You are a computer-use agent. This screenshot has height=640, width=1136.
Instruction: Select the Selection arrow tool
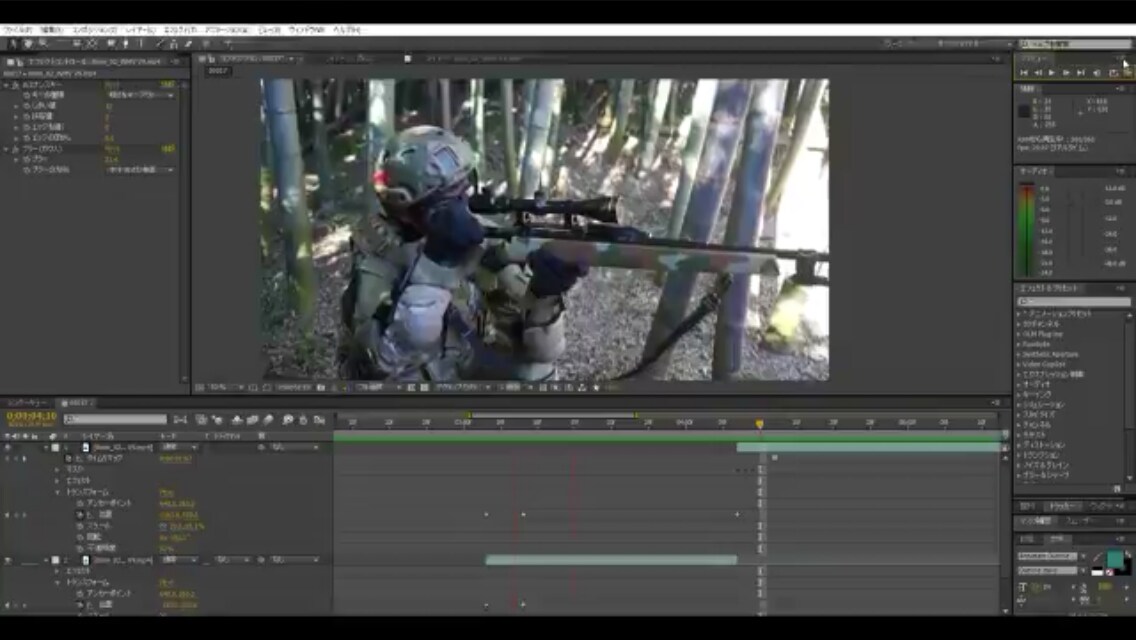tap(13, 43)
